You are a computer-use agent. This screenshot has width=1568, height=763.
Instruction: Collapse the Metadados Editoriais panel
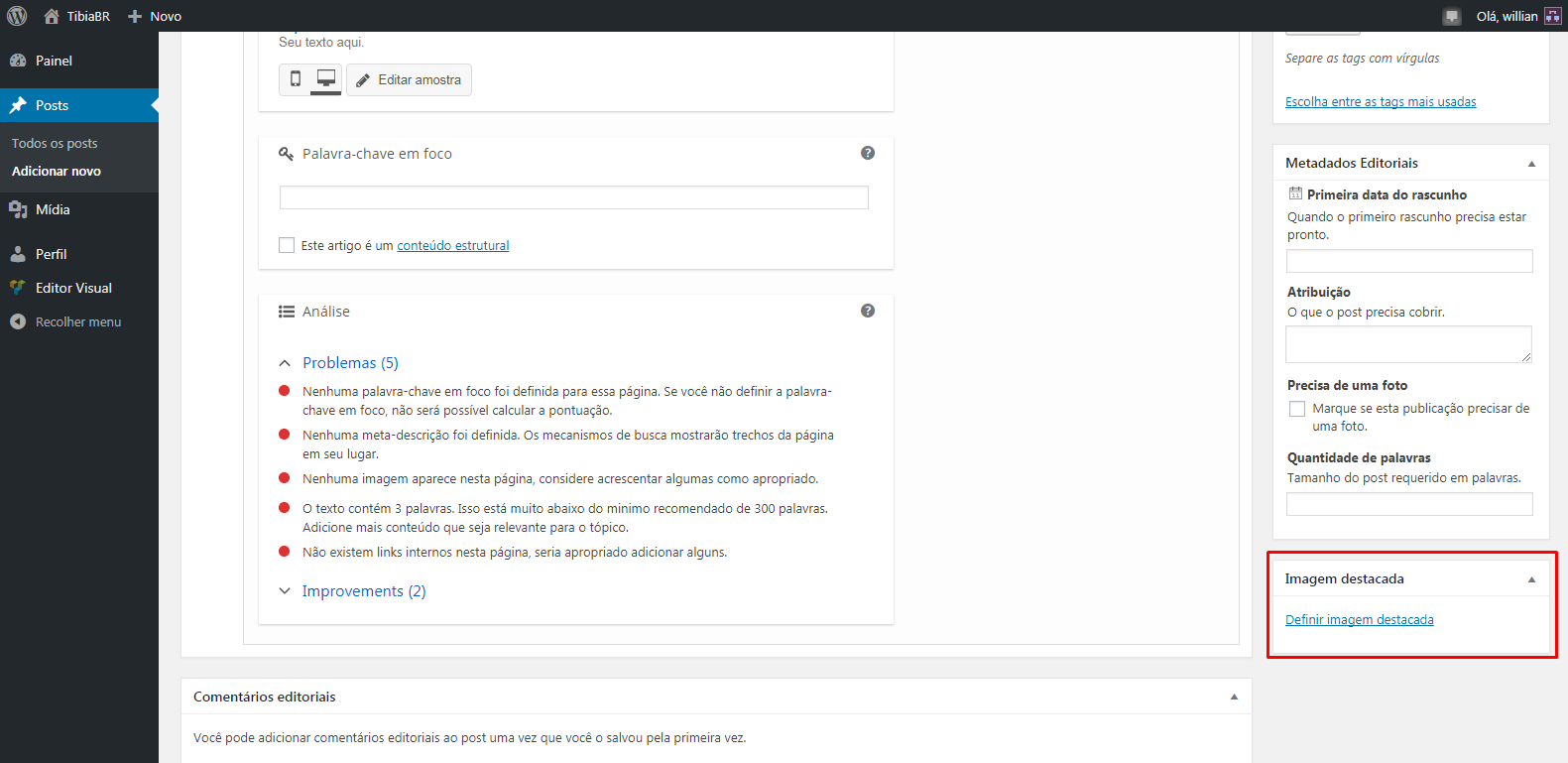[x=1531, y=164]
